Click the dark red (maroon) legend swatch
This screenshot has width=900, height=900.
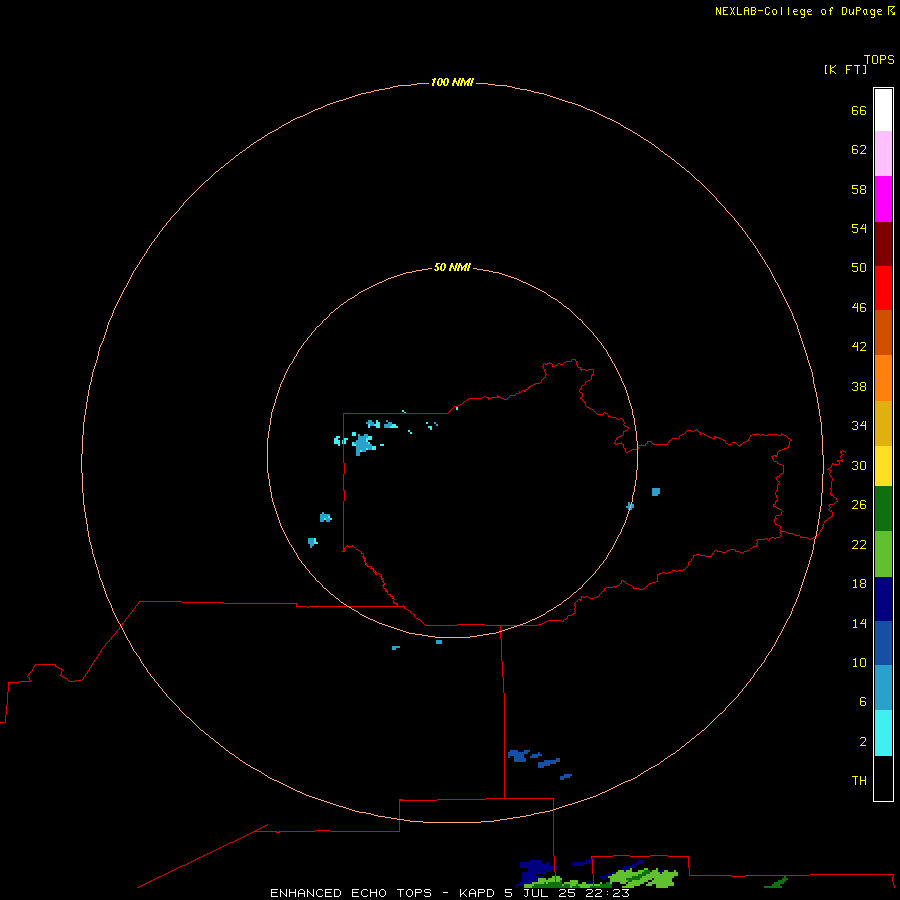(x=883, y=243)
